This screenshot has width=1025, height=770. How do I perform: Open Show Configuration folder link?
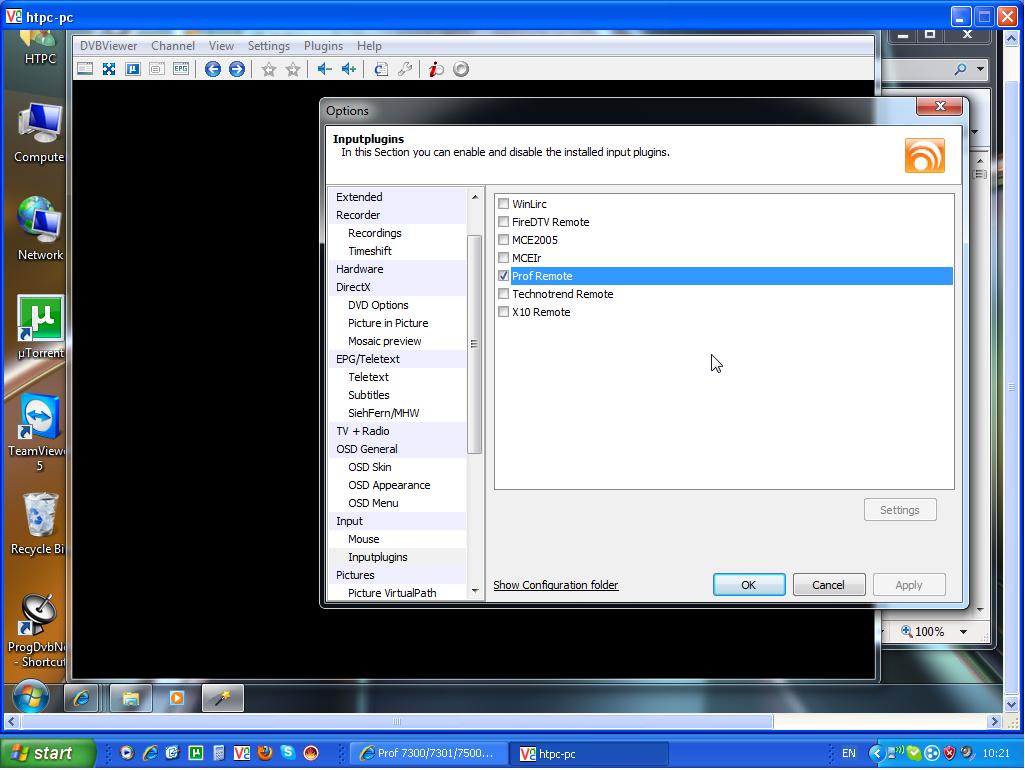pyautogui.click(x=556, y=585)
